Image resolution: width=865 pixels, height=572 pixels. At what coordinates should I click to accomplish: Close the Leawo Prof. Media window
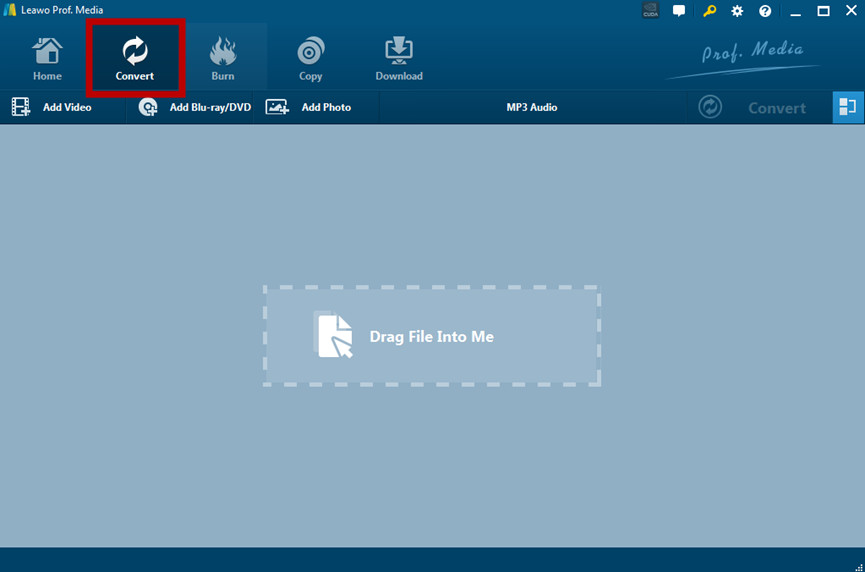click(x=851, y=10)
